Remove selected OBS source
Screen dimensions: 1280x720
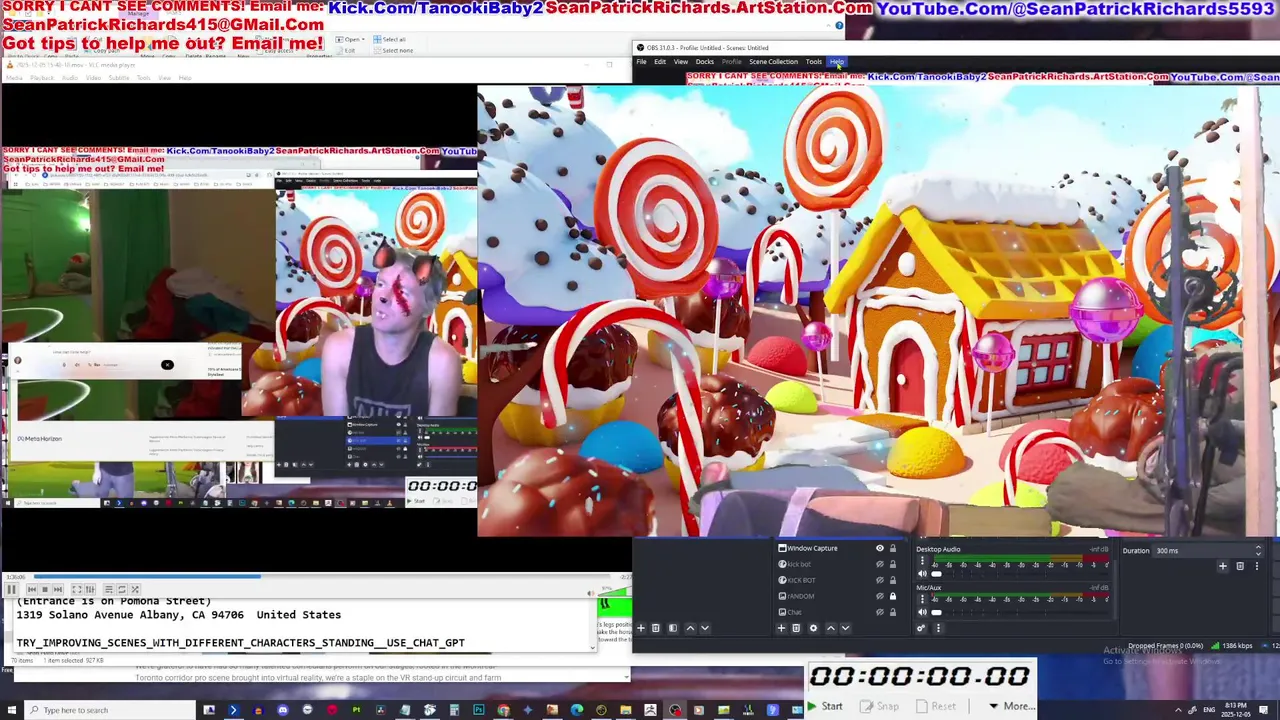click(x=796, y=628)
